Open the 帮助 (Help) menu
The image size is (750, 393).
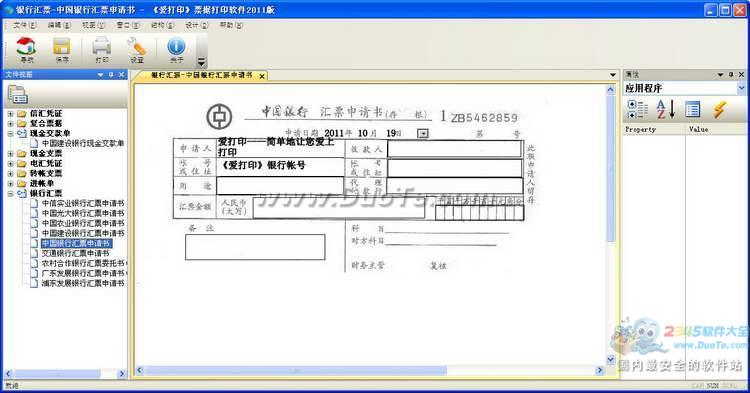[x=231, y=25]
